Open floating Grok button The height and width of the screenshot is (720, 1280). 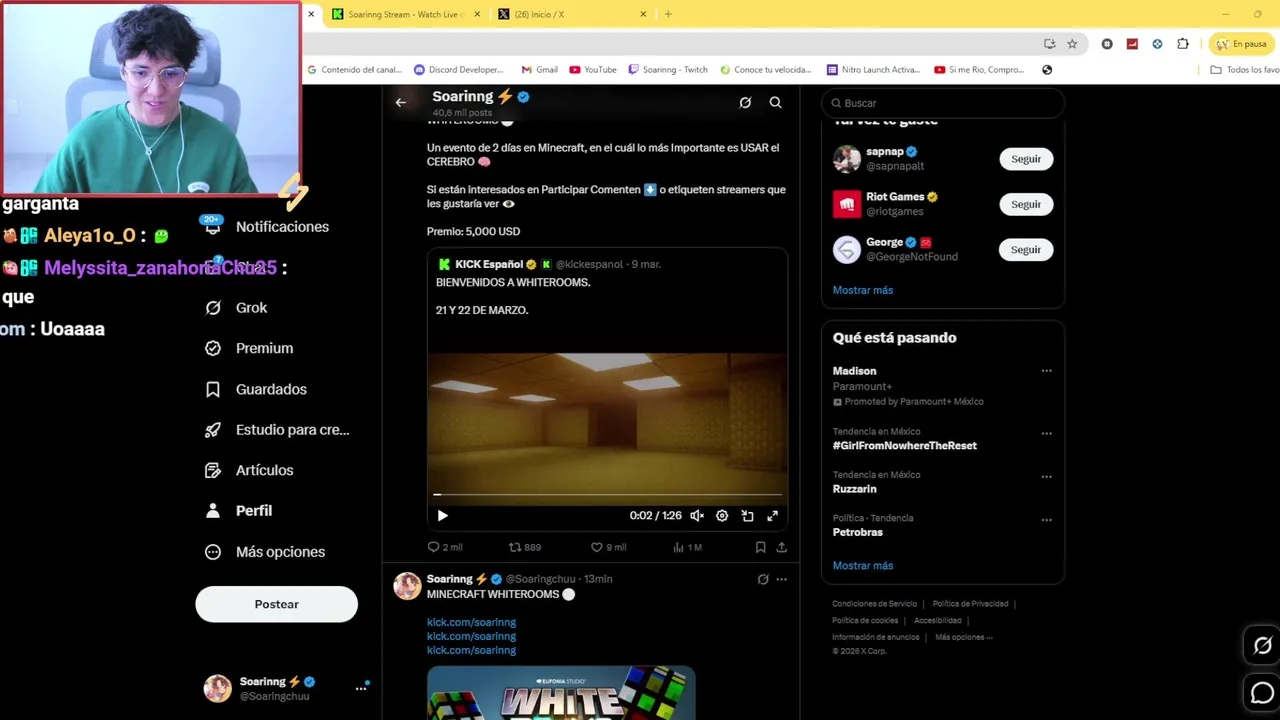(x=1262, y=646)
